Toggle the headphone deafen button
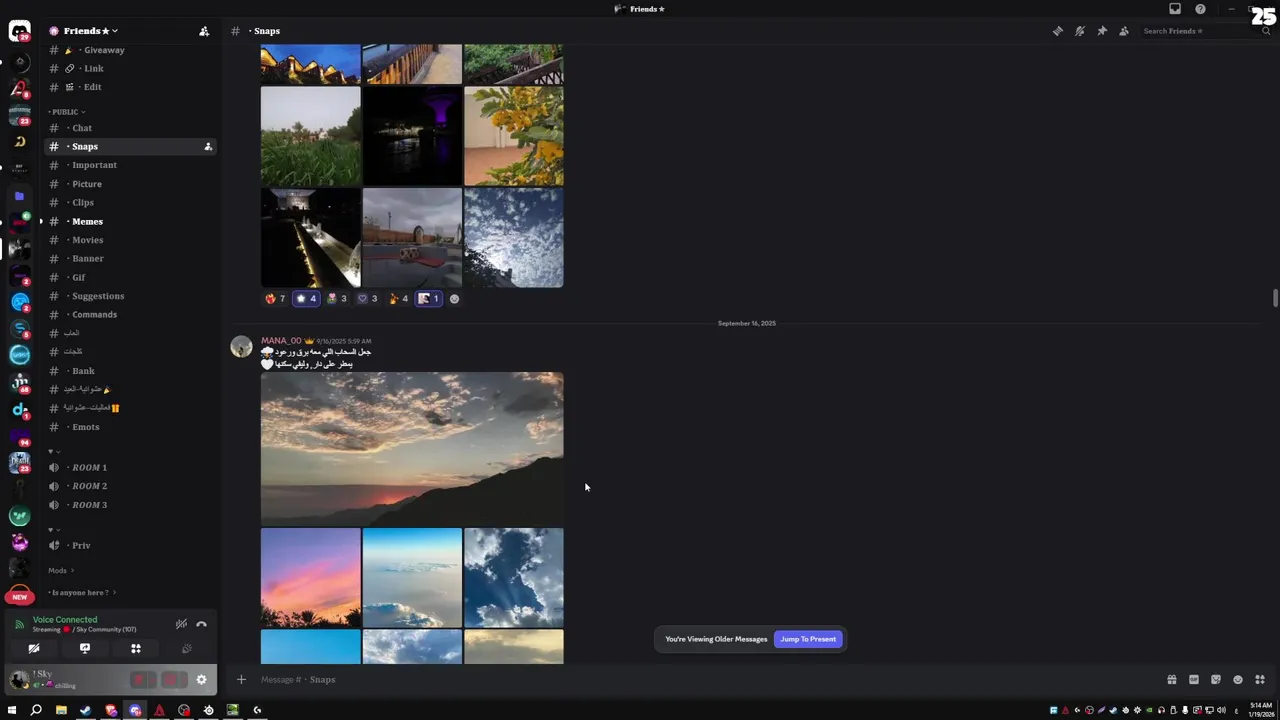The height and width of the screenshot is (720, 1280). coord(170,680)
